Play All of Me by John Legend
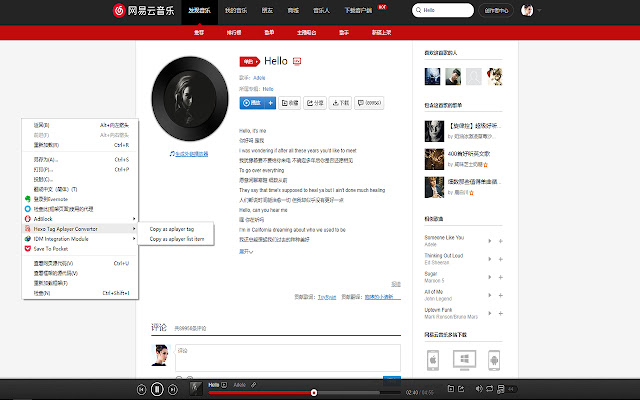 [x=490, y=296]
